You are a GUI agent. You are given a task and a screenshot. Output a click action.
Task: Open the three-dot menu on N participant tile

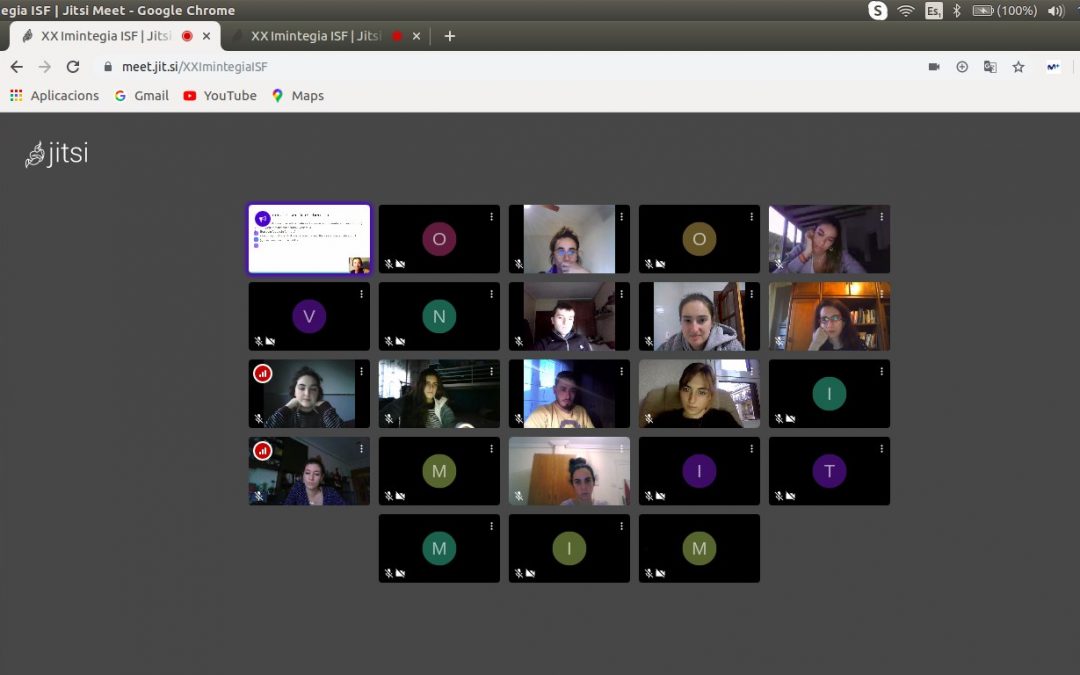coord(491,294)
